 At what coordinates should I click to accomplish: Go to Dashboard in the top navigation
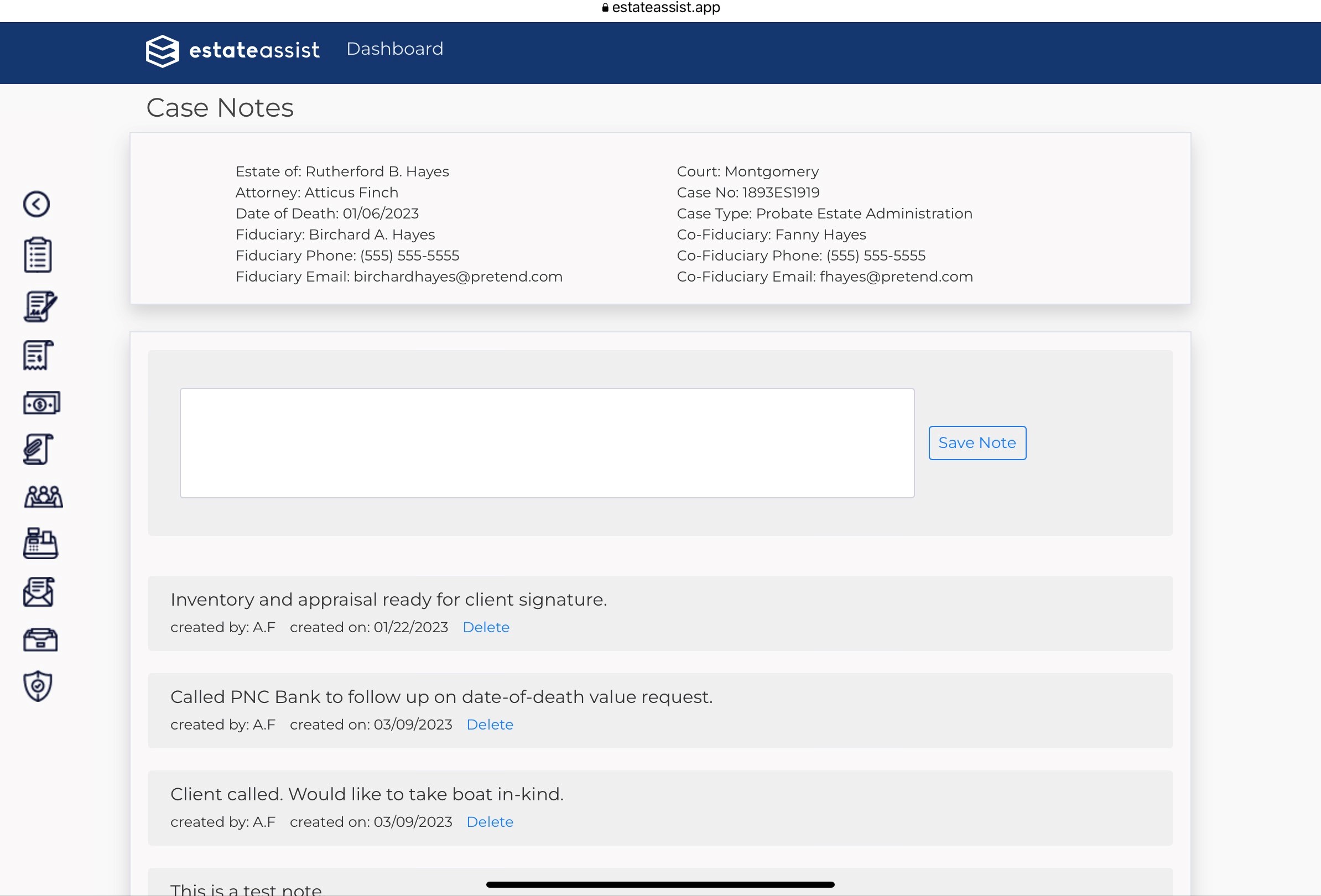394,49
